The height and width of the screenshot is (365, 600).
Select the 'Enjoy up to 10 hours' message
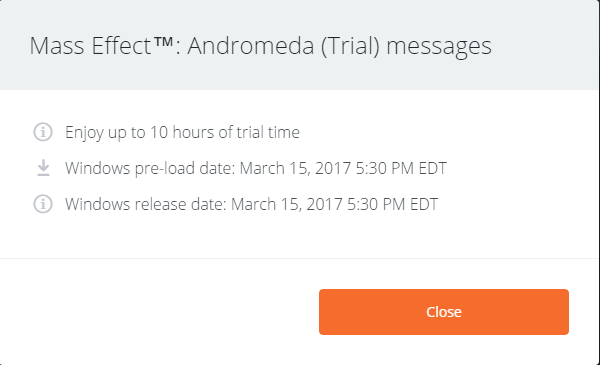(x=182, y=133)
